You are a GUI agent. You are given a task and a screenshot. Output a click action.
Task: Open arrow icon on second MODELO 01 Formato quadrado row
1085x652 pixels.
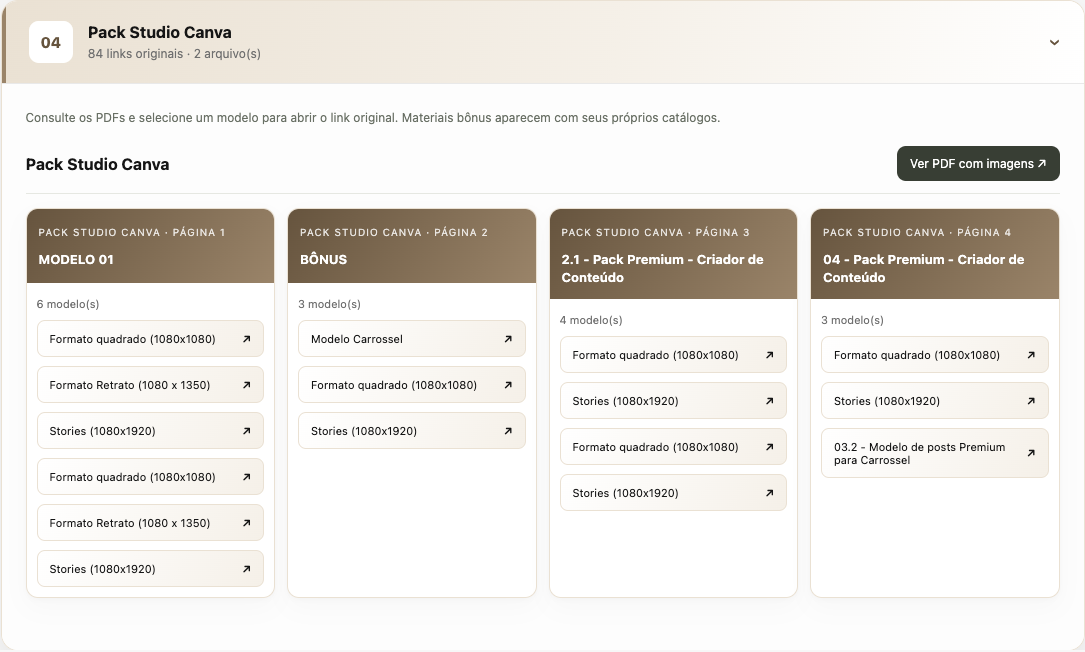pyautogui.click(x=246, y=477)
